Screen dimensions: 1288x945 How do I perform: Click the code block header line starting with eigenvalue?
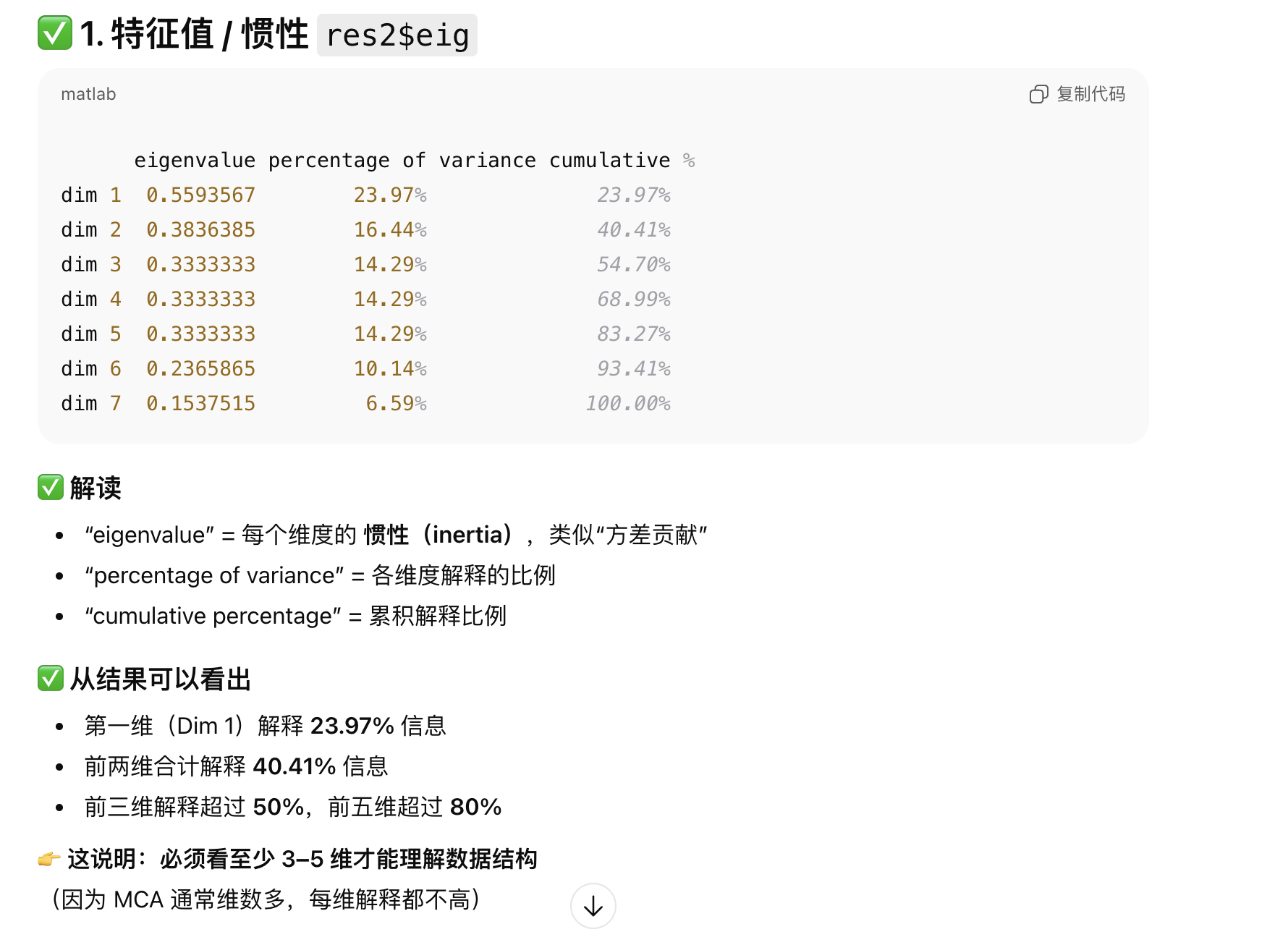coord(414,161)
